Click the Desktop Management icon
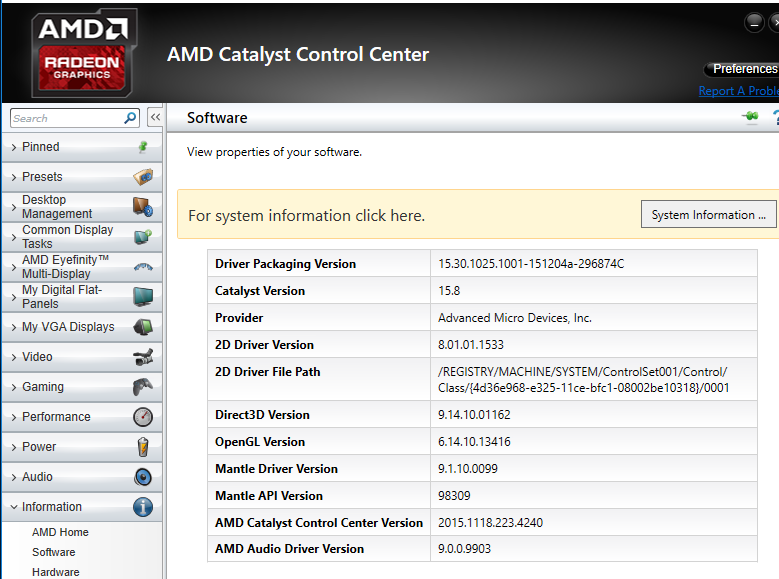This screenshot has width=779, height=579. pyautogui.click(x=143, y=207)
